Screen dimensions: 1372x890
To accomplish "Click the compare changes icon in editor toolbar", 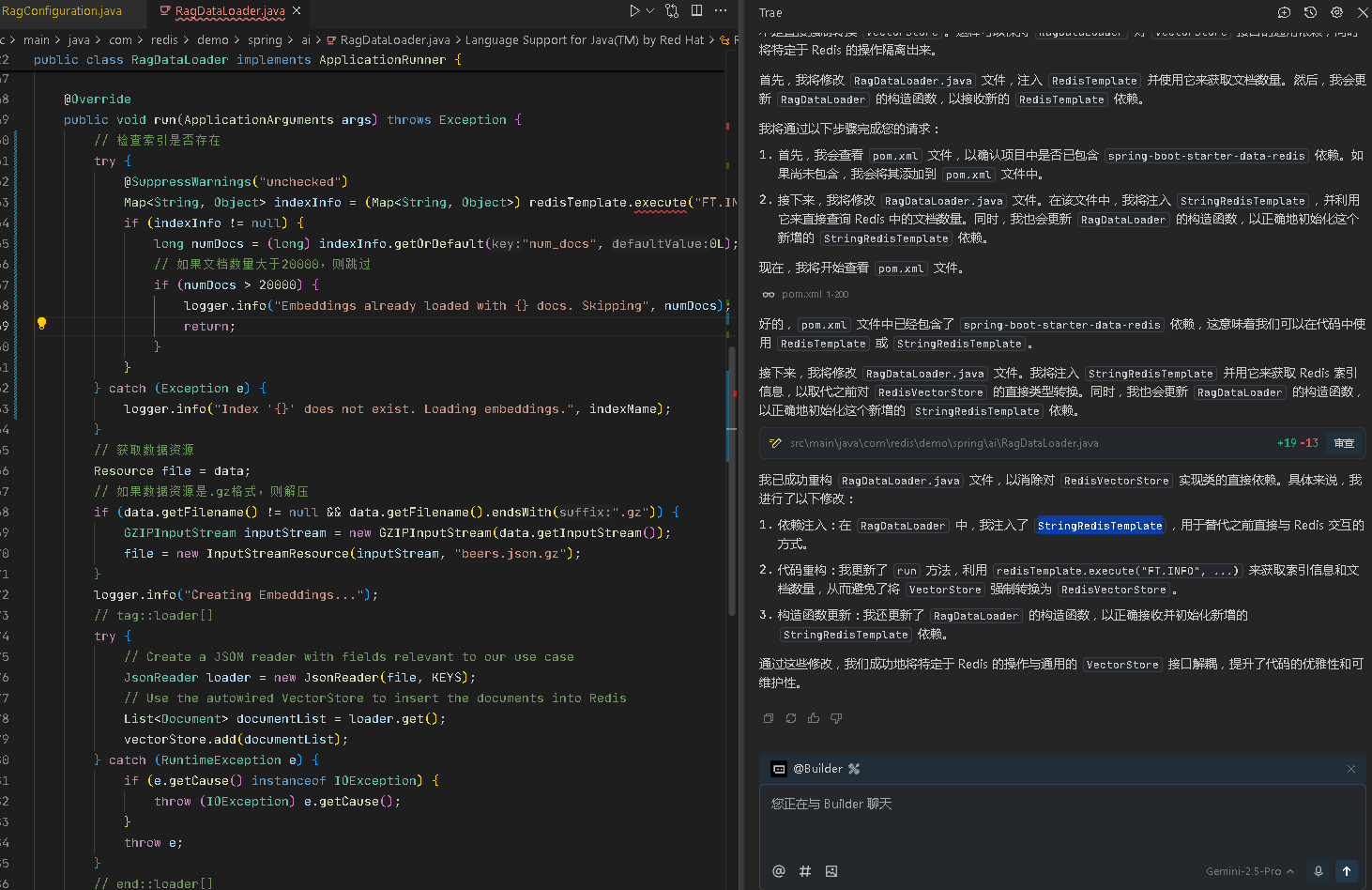I will 672,11.
